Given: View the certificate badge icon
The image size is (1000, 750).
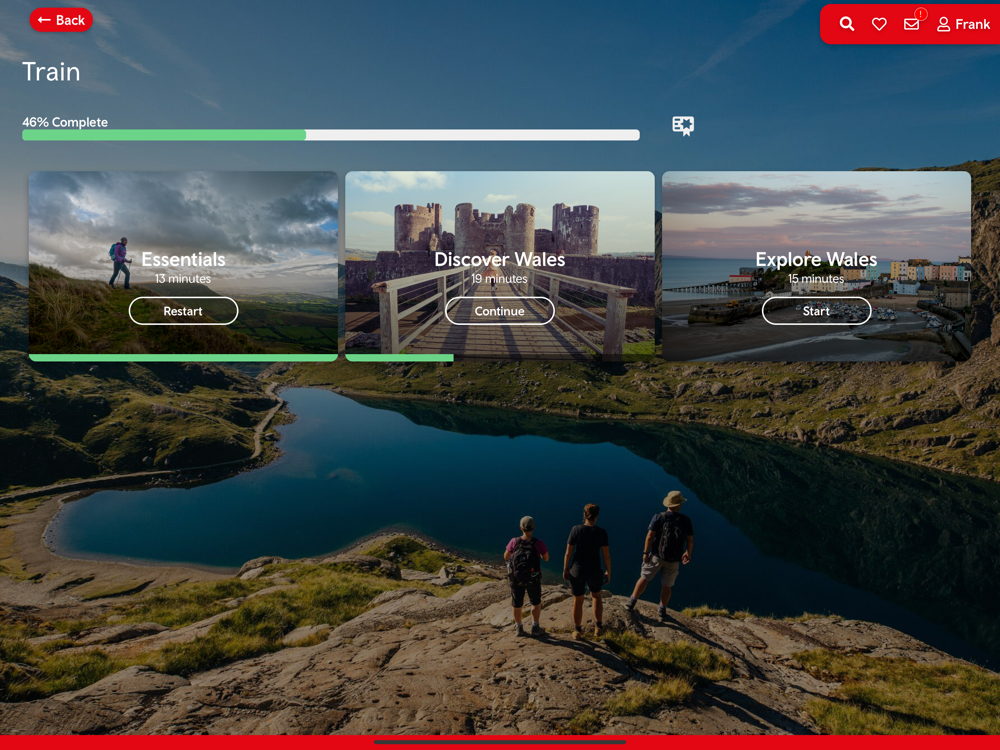Looking at the screenshot, I should pos(683,126).
